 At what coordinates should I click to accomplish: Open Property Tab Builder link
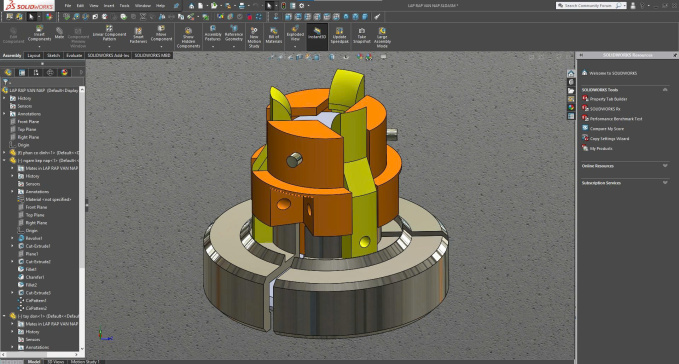(608, 99)
